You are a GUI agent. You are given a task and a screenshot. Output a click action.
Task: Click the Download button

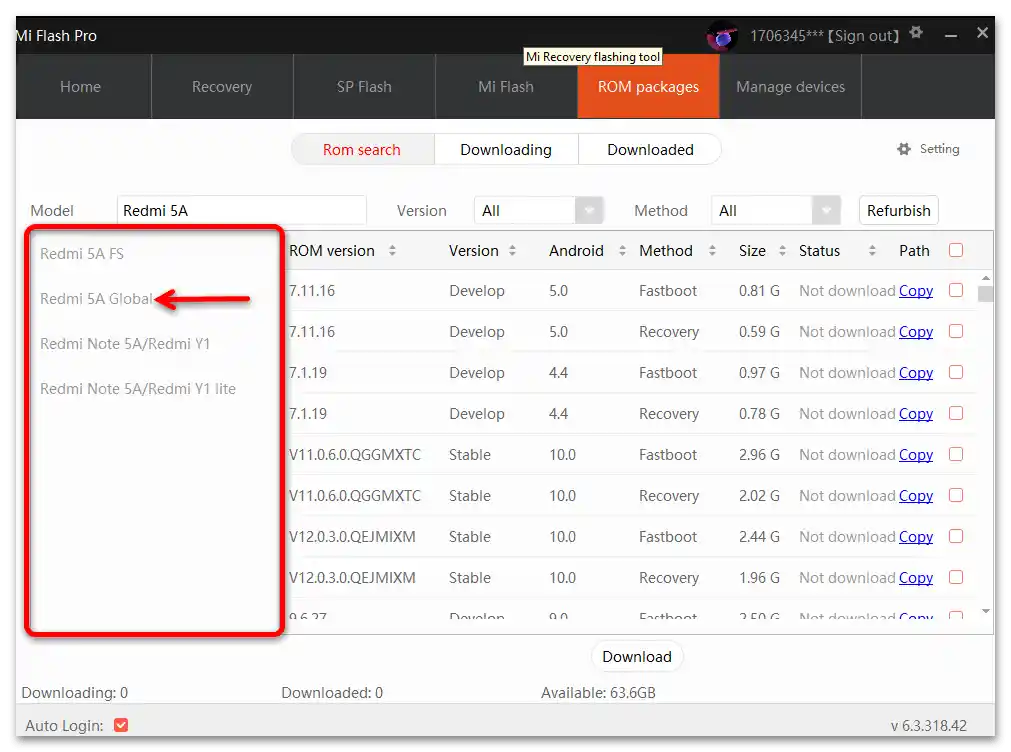[x=637, y=657]
